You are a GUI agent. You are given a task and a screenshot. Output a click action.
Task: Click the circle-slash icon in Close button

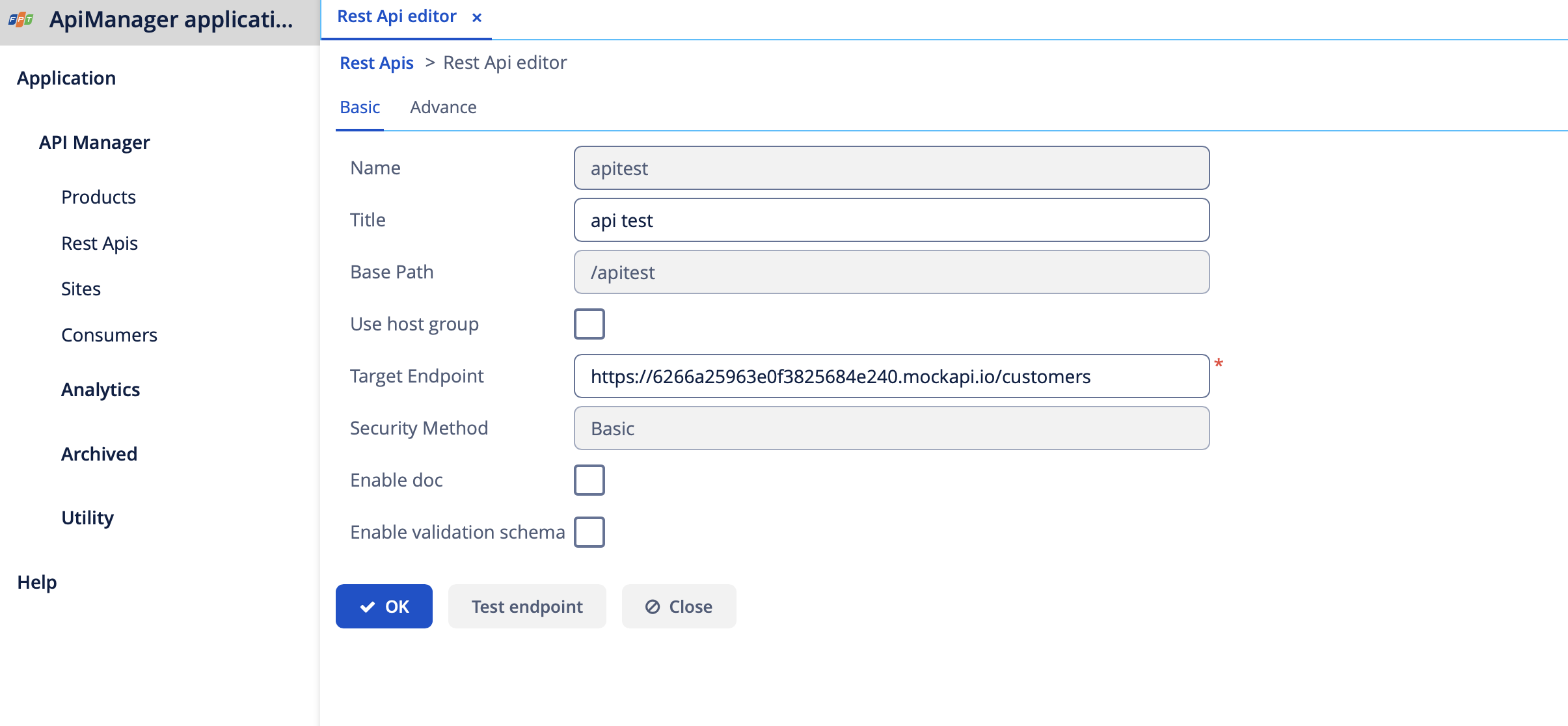653,606
